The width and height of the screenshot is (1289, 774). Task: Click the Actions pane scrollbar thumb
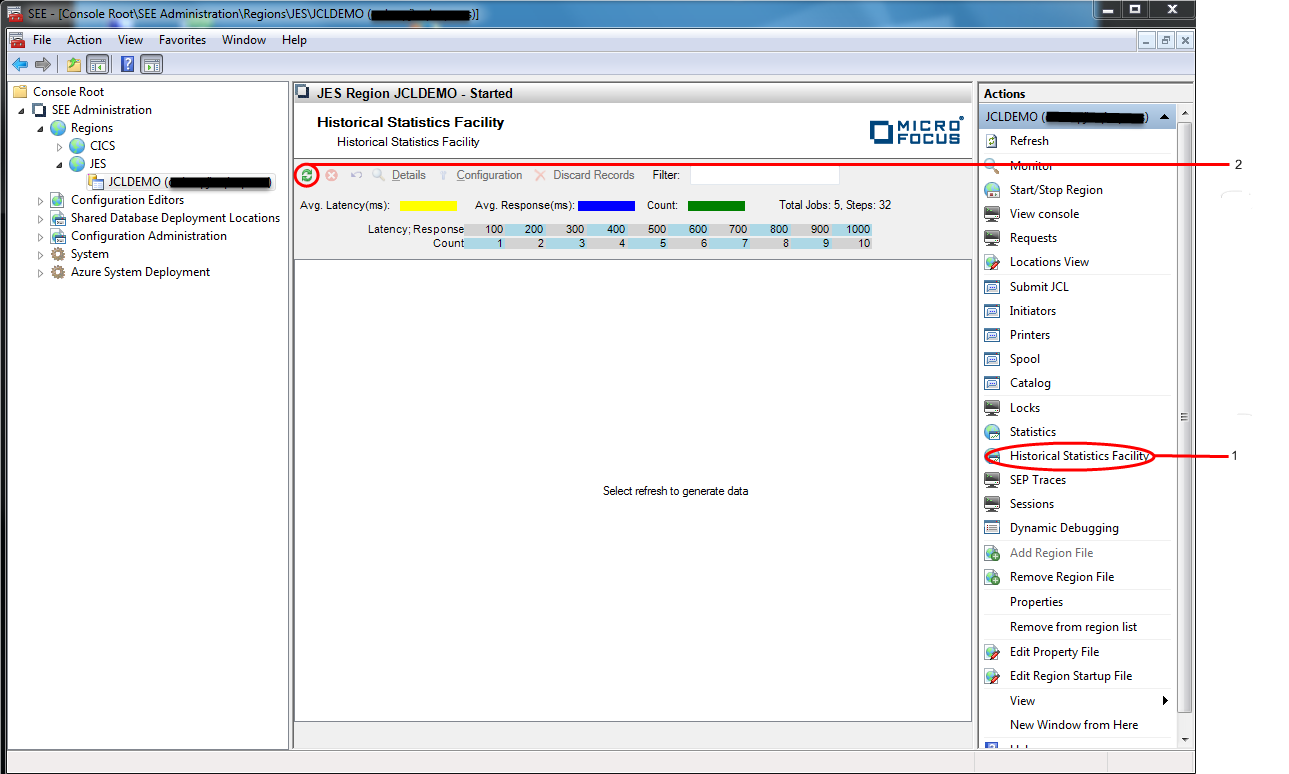pyautogui.click(x=1185, y=417)
